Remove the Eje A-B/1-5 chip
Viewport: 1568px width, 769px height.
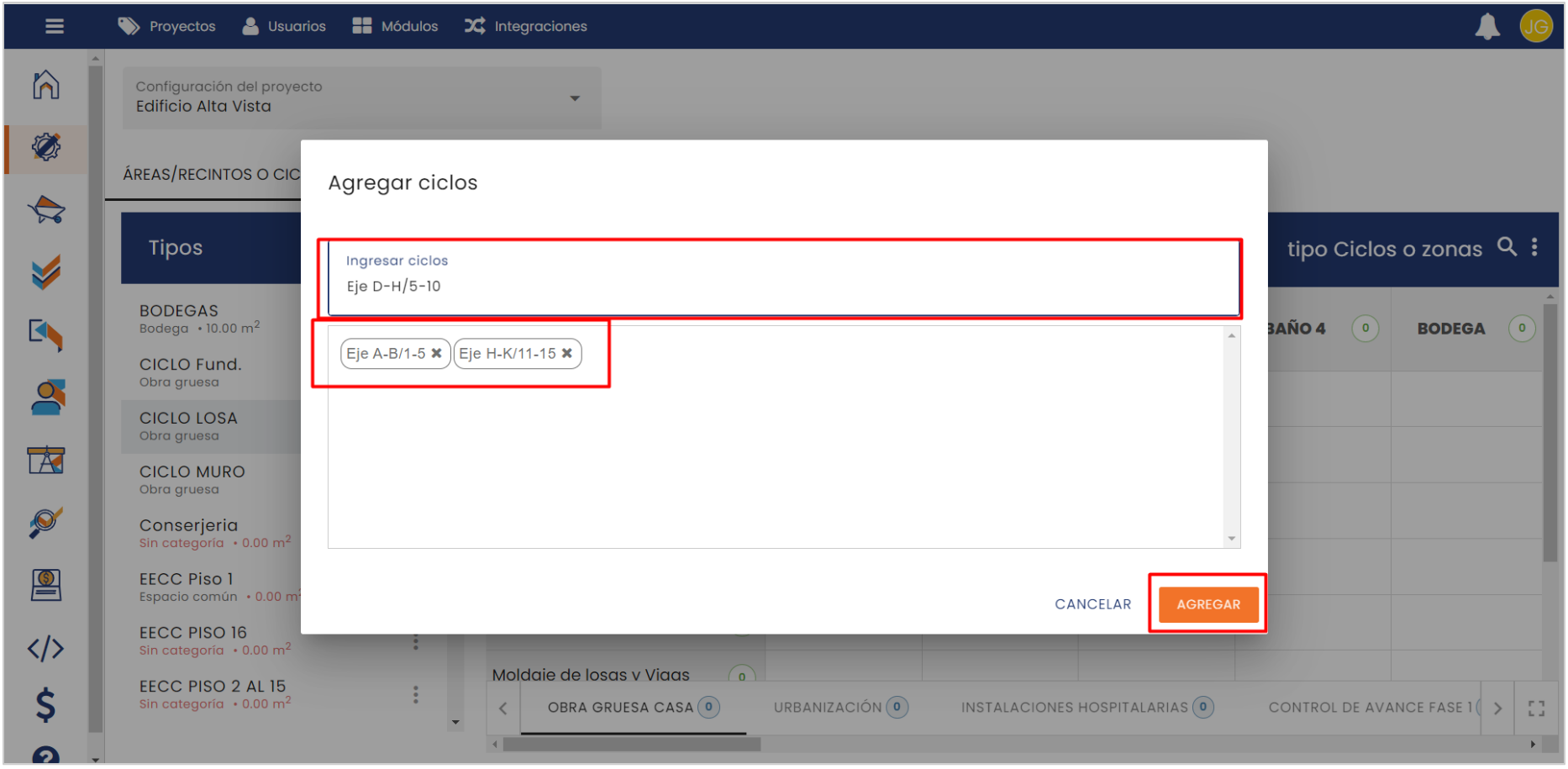(437, 354)
